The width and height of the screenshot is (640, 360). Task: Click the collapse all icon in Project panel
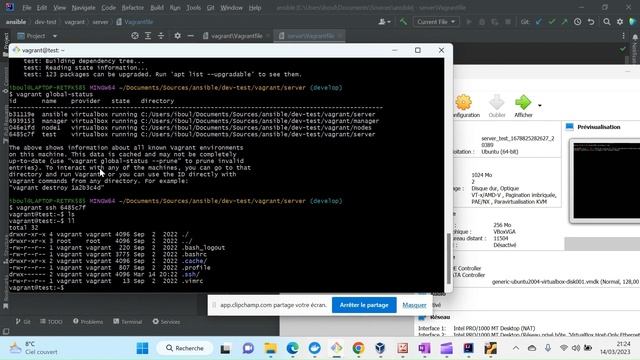(x=161, y=36)
